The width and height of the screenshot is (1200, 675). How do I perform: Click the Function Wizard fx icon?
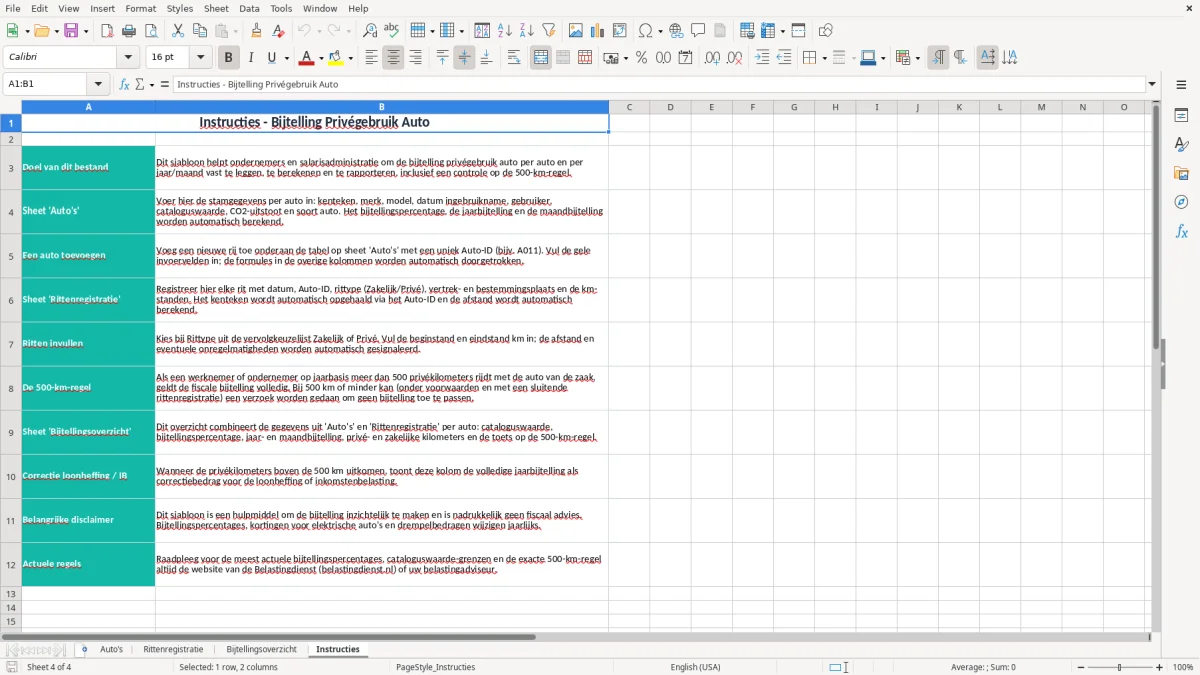point(124,84)
